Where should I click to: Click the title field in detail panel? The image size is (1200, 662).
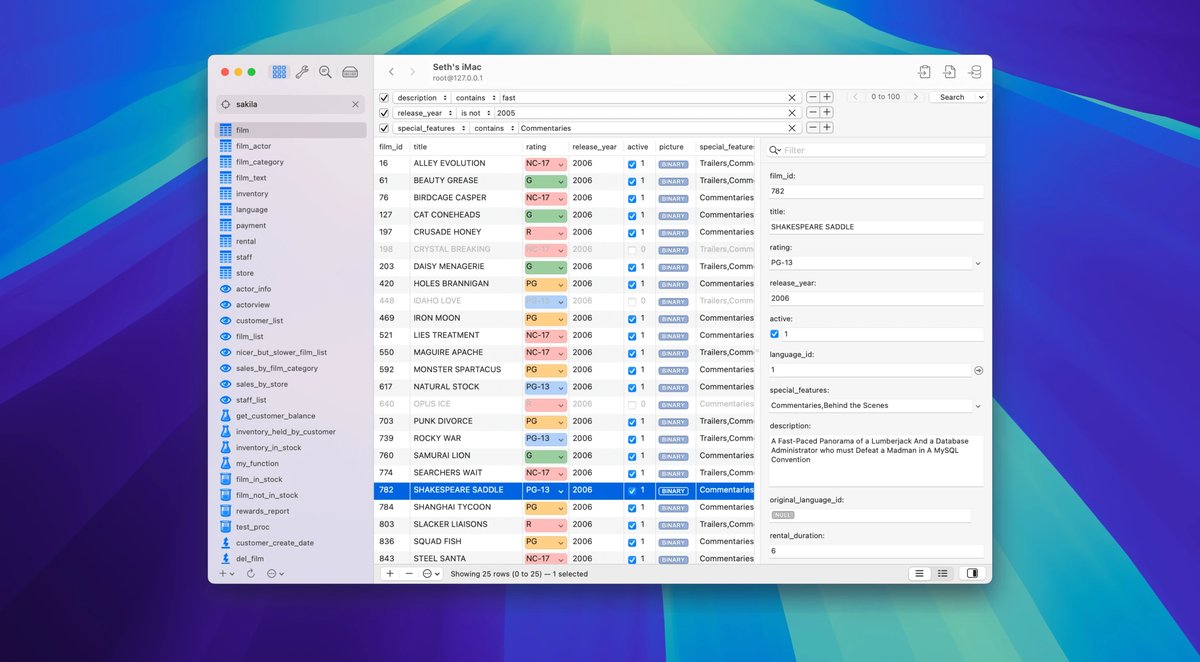(875, 227)
